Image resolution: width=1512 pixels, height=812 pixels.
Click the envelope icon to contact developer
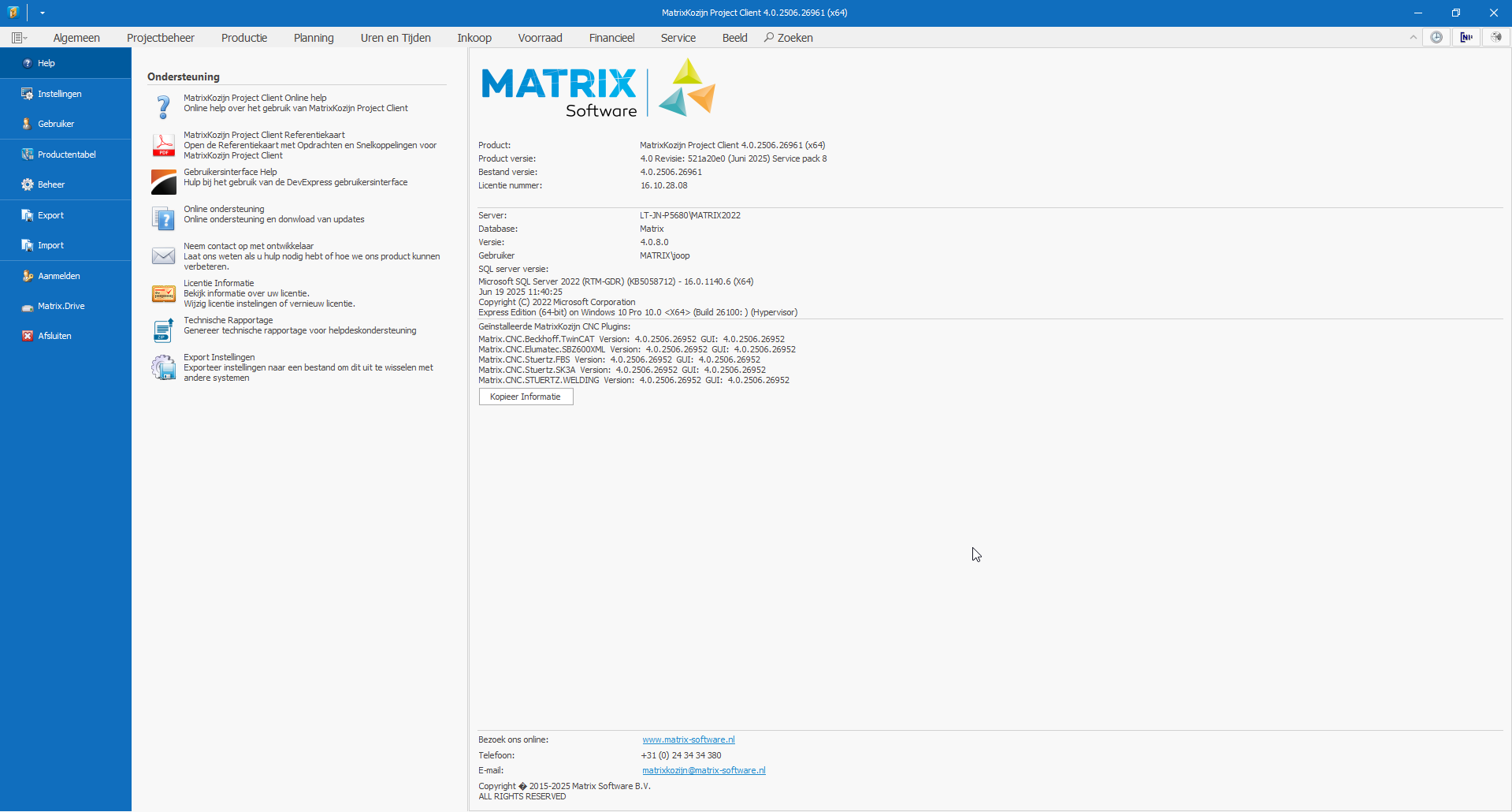coord(163,256)
